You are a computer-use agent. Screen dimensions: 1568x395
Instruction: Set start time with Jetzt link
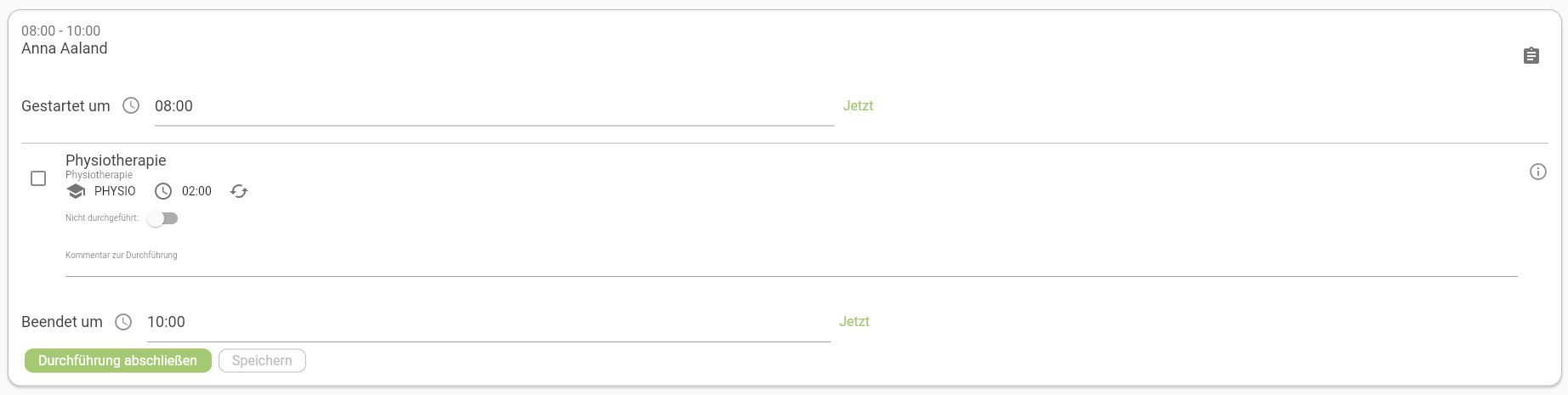coord(858,106)
